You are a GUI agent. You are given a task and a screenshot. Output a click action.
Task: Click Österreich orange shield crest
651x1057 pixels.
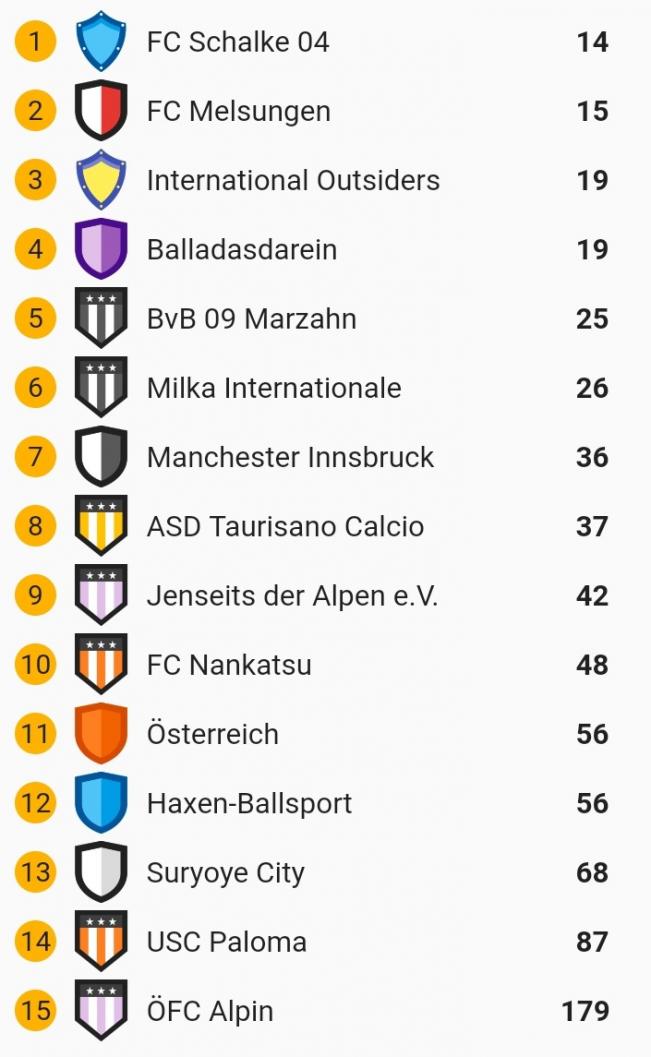(101, 734)
